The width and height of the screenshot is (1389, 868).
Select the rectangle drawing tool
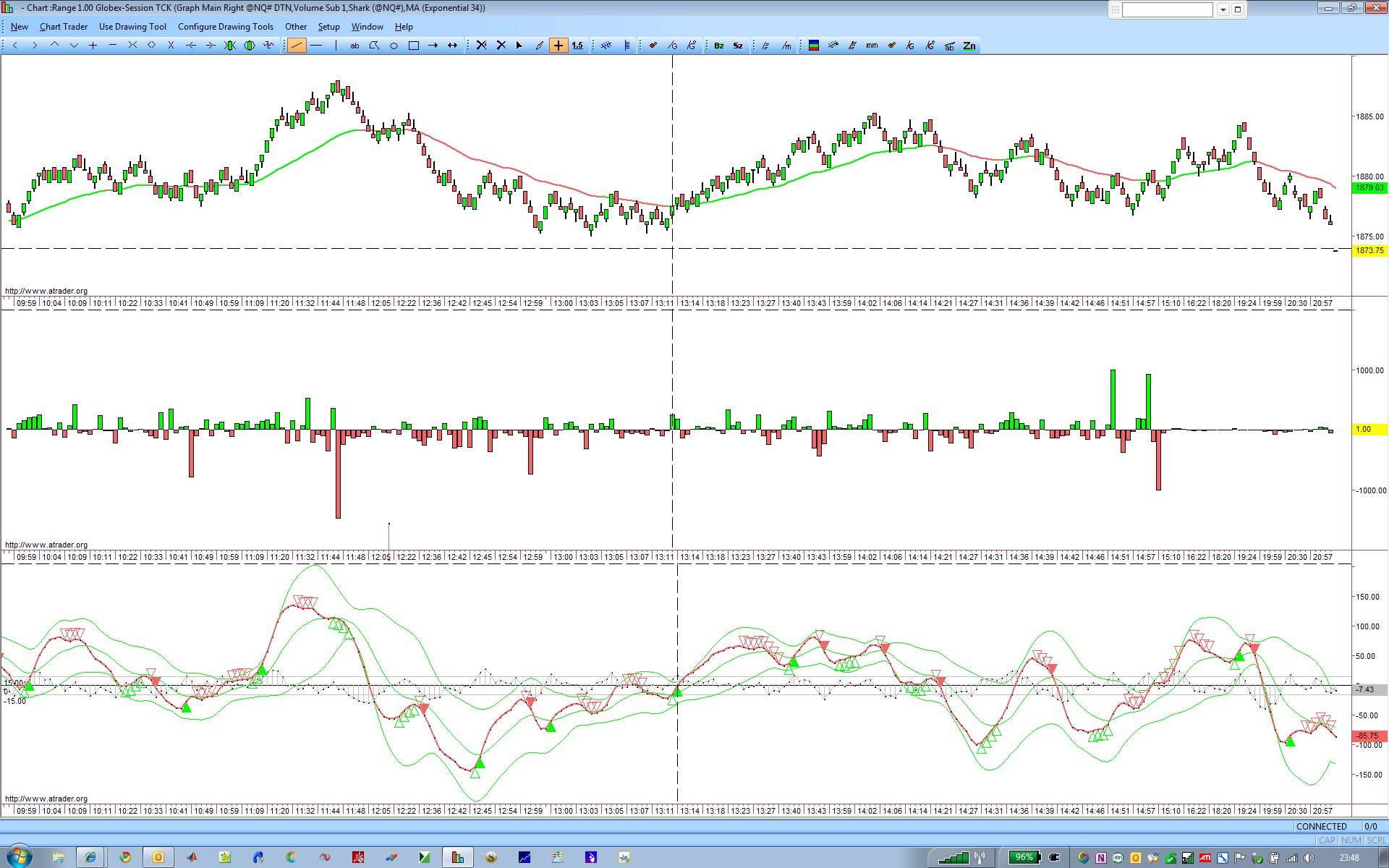pyautogui.click(x=413, y=46)
